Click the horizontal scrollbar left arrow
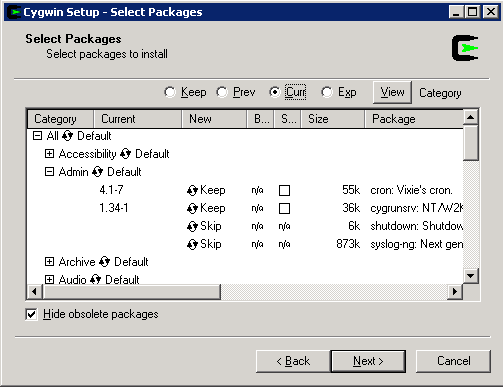 click(x=35, y=292)
